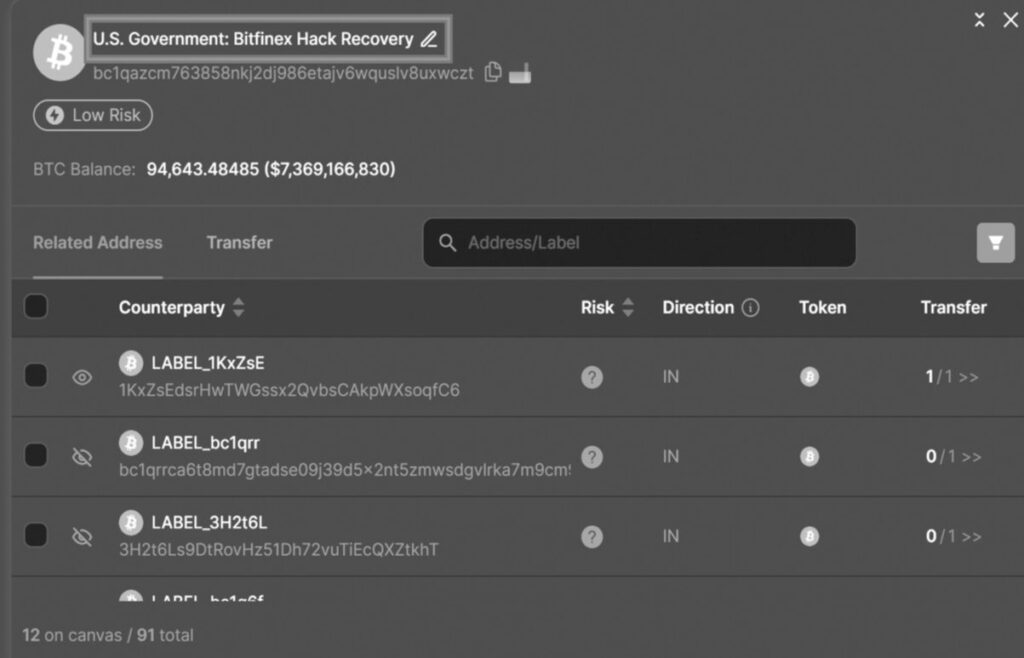This screenshot has width=1024, height=658.
Task: Click the large Bitcoin logo avatar
Action: pos(59,53)
